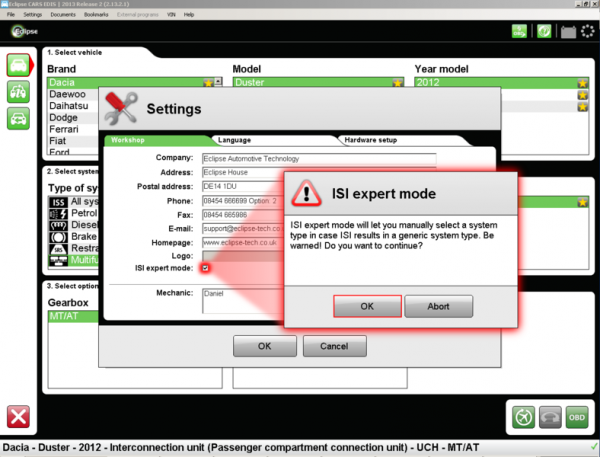Viewport: 600px width, 457px height.
Task: Select MT/AT in the Gearbox list
Action: [x=73, y=316]
